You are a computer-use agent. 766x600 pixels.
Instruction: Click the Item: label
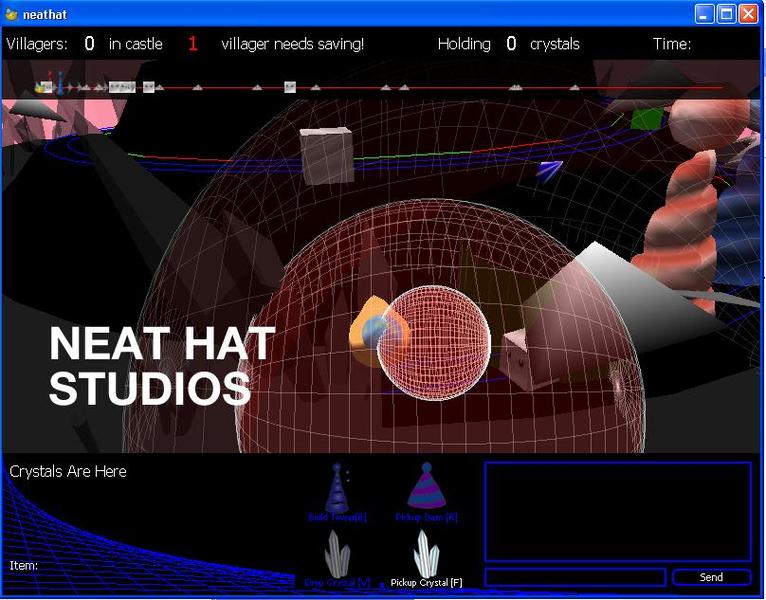(23, 566)
